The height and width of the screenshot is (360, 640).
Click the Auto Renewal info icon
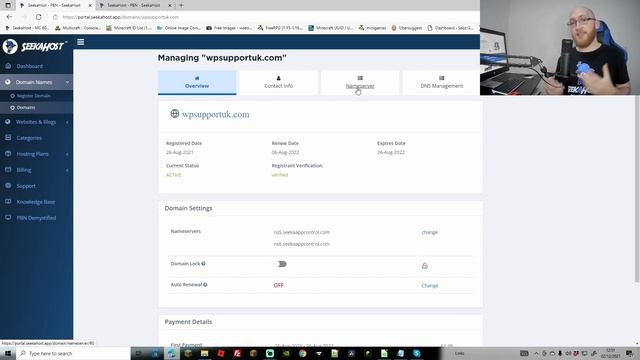(205, 284)
